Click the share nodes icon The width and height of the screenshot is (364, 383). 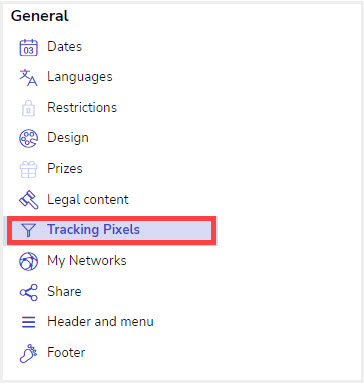[x=28, y=292]
